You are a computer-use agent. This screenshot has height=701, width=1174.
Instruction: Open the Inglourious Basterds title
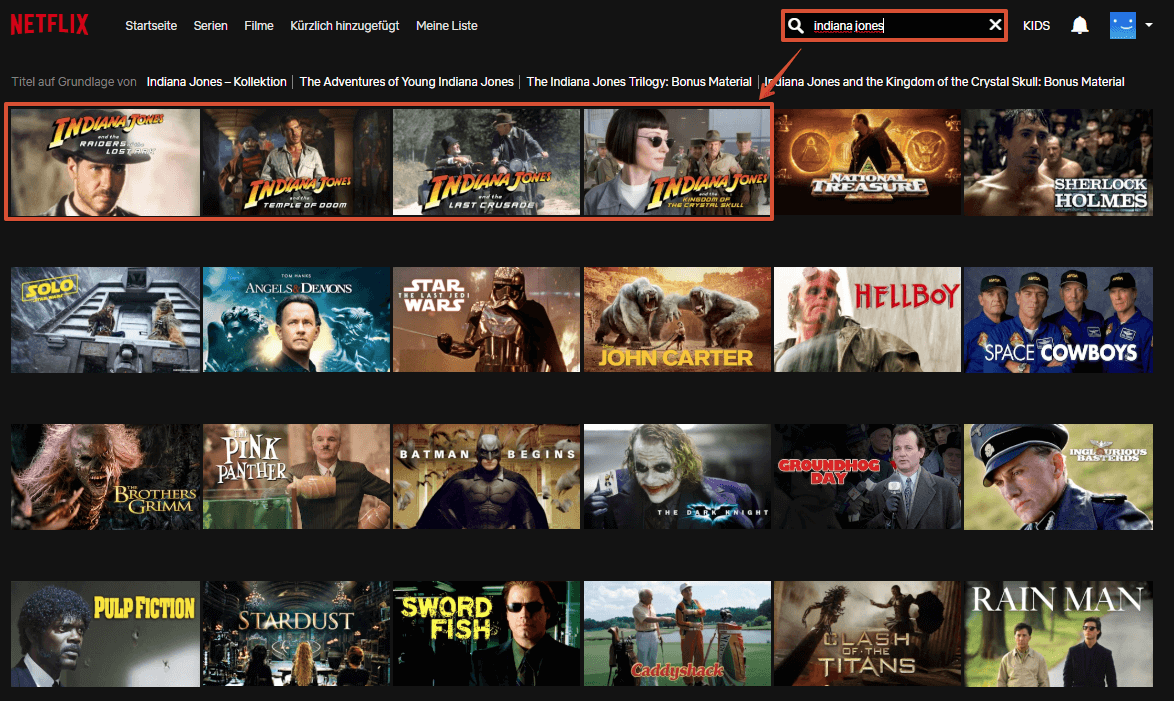1058,477
